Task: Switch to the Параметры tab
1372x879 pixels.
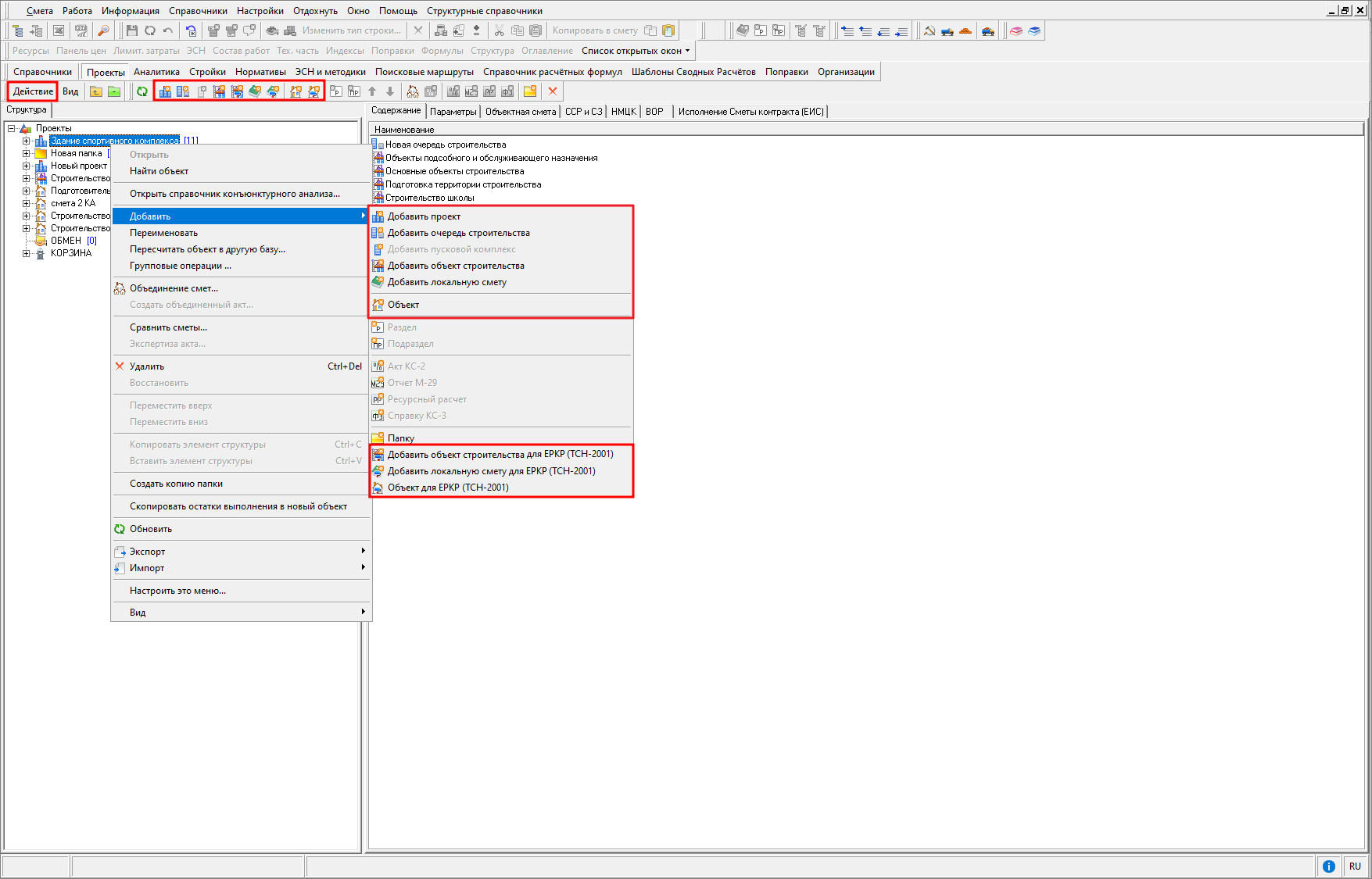Action: pyautogui.click(x=453, y=112)
